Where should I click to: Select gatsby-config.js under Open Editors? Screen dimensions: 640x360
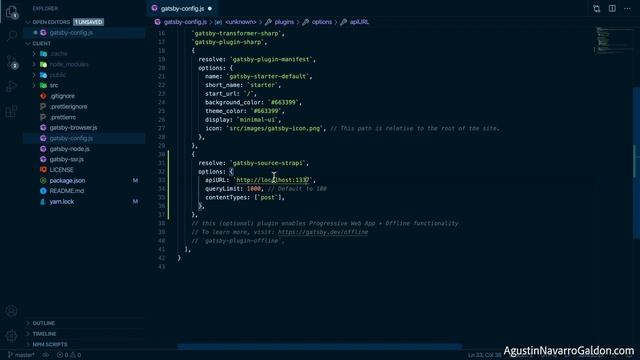84,33
